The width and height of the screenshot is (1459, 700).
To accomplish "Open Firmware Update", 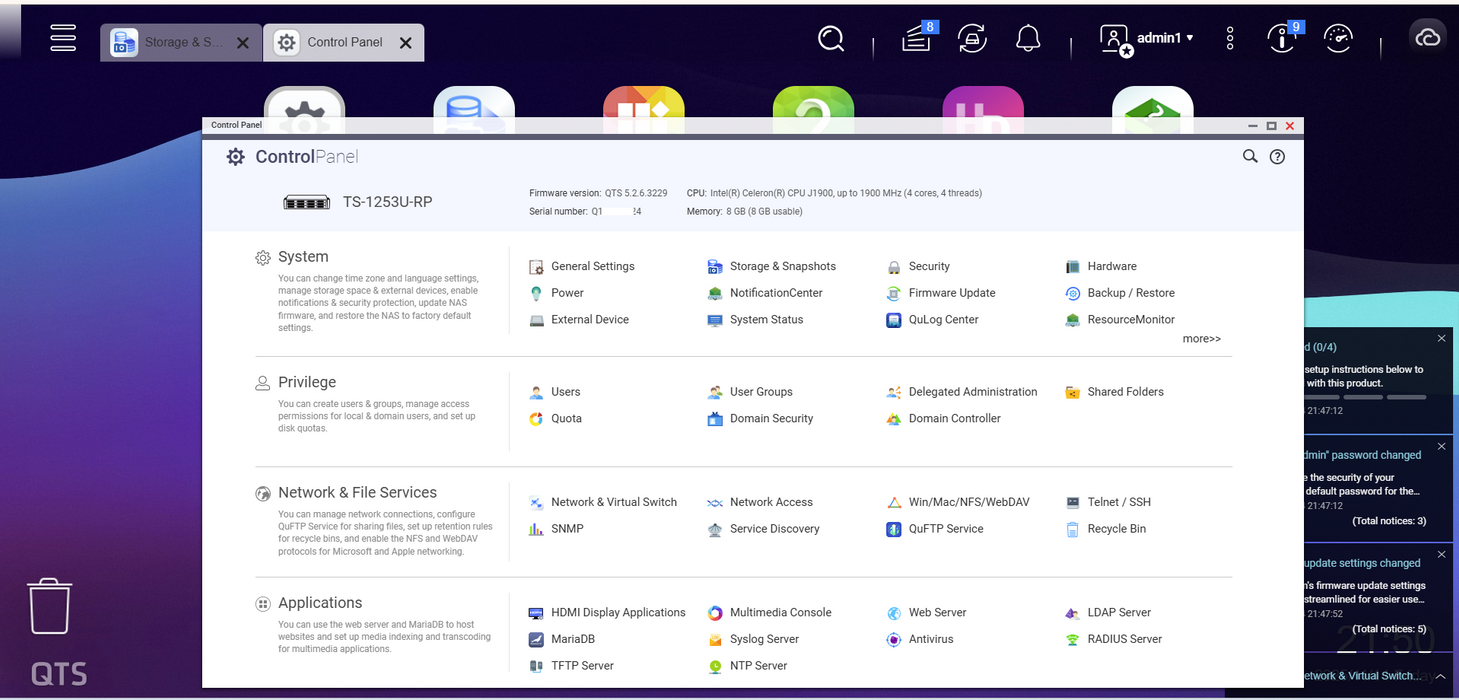I will [941, 293].
